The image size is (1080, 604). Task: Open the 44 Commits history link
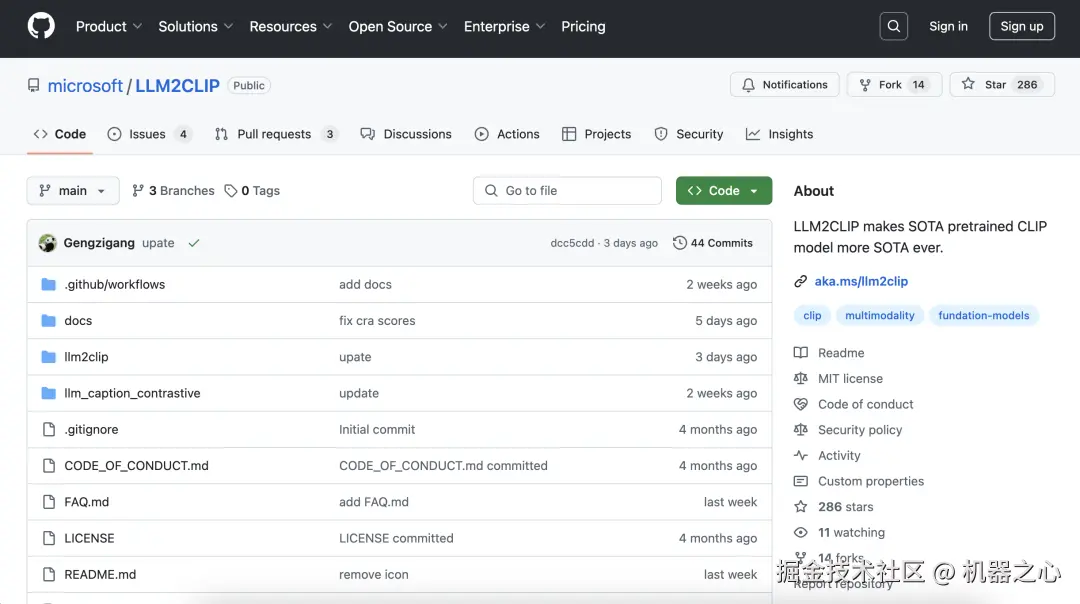[713, 243]
